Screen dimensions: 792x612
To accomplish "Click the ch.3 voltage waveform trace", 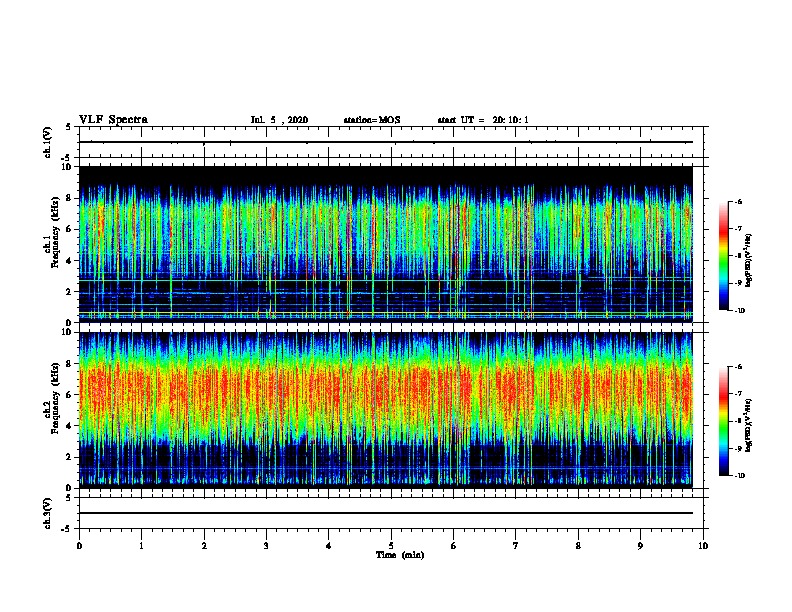I will (386, 513).
